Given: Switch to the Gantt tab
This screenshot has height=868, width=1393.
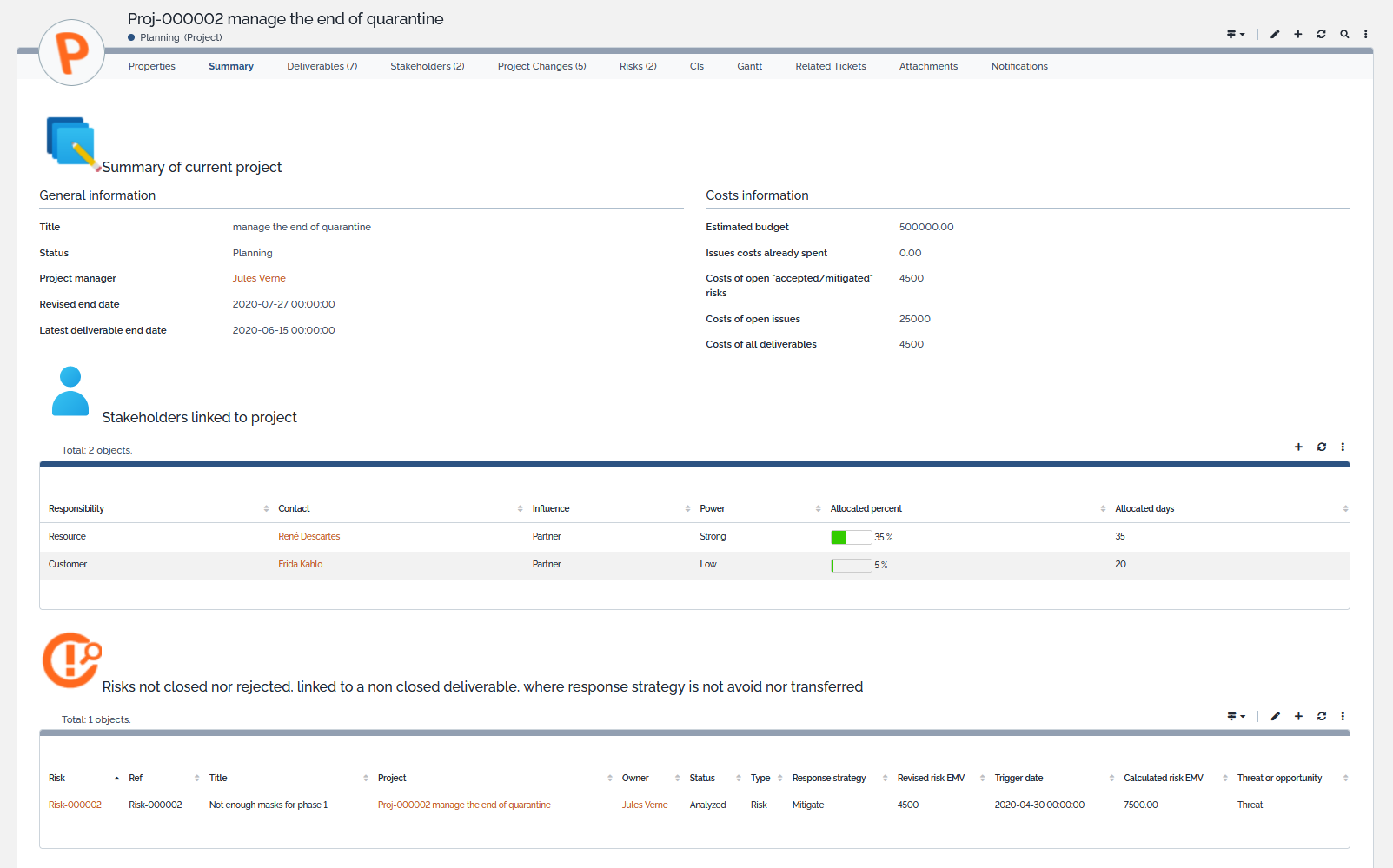Looking at the screenshot, I should [749, 66].
